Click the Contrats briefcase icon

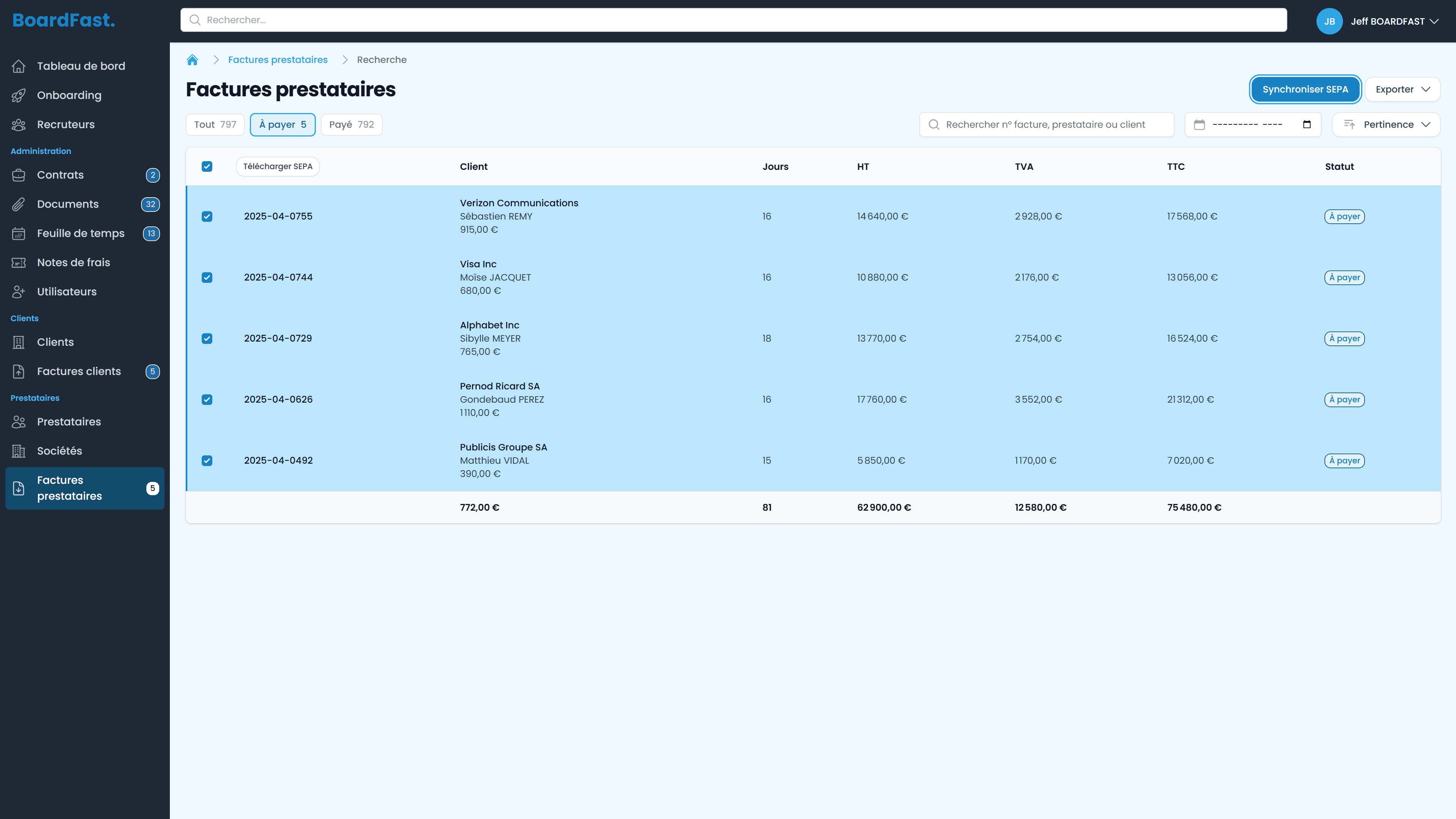pos(19,175)
